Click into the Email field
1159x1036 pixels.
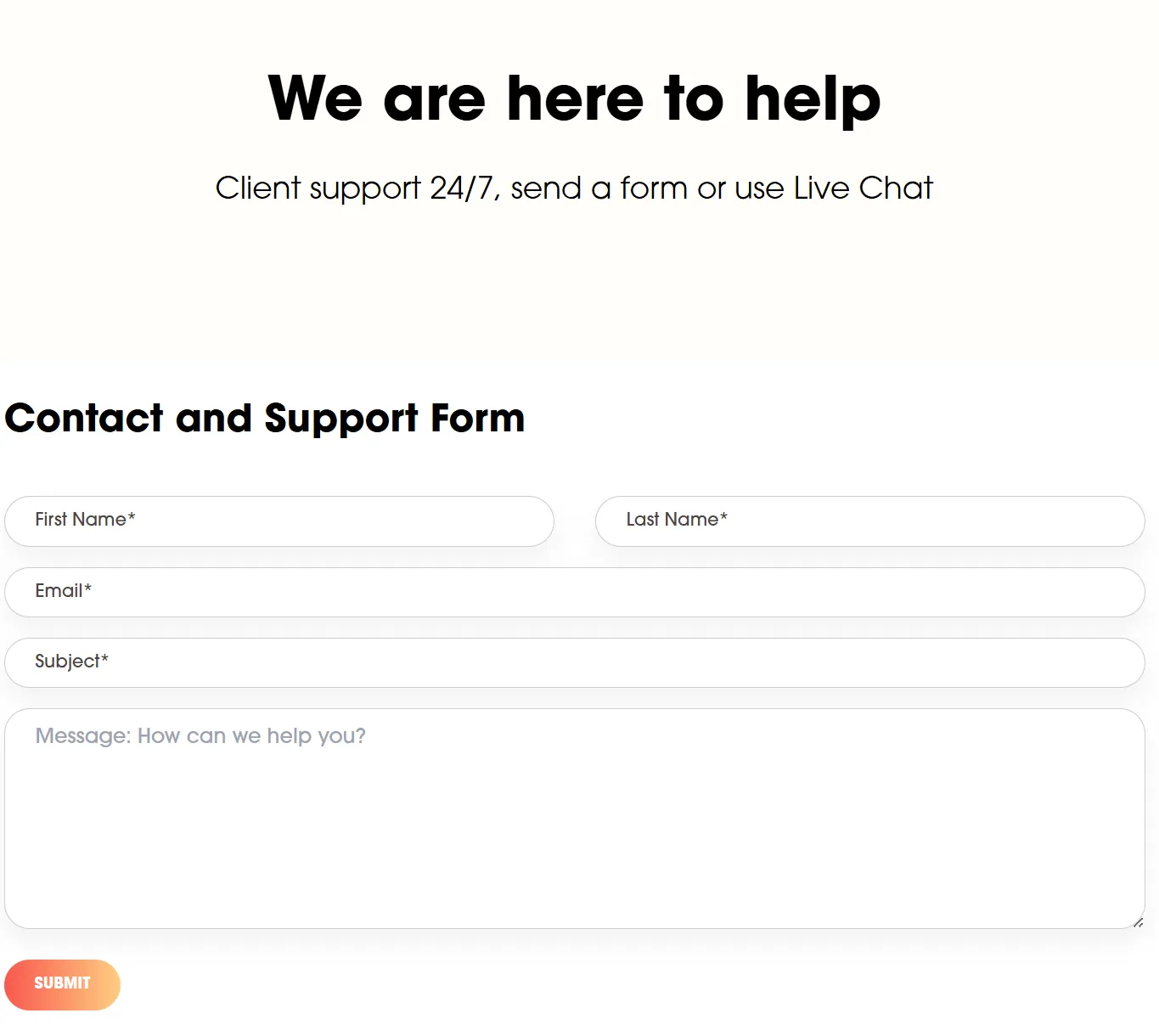pyautogui.click(x=574, y=592)
